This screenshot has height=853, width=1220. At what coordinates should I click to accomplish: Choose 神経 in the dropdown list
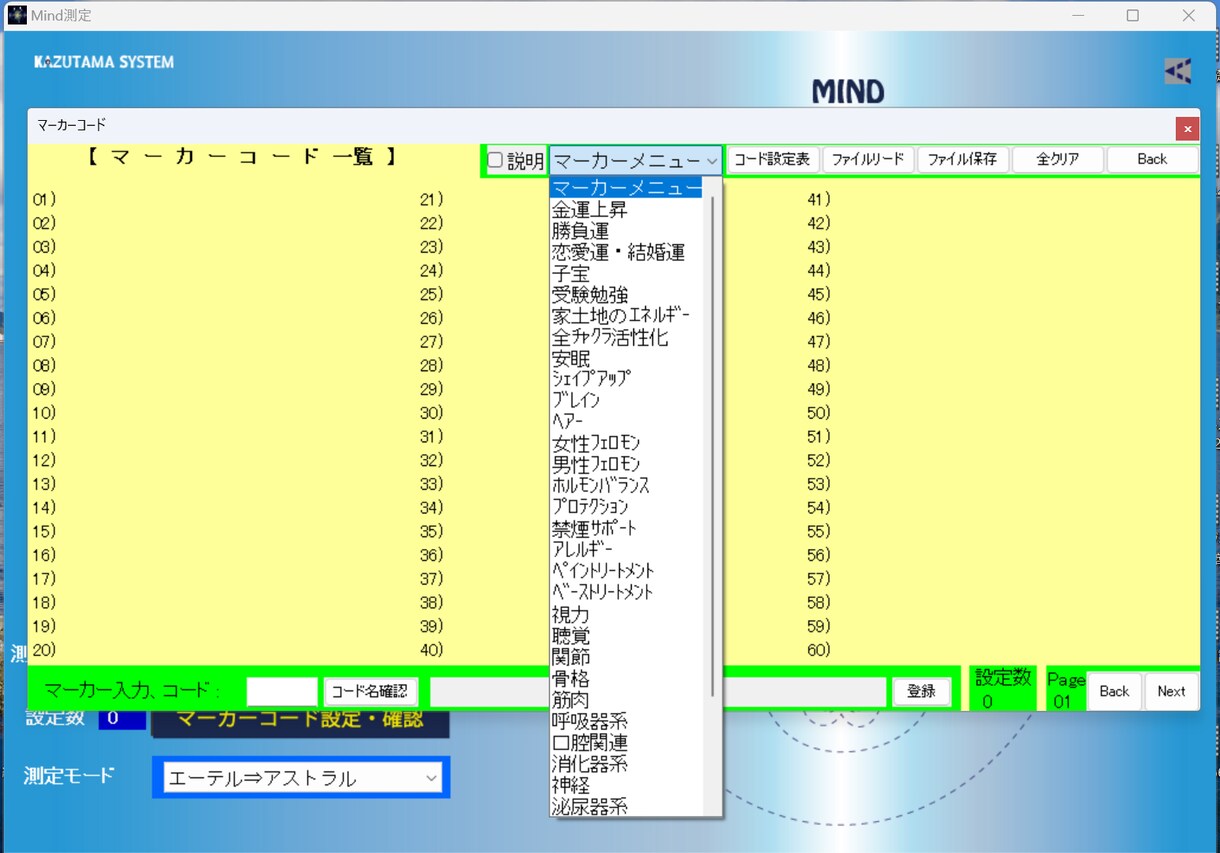571,785
